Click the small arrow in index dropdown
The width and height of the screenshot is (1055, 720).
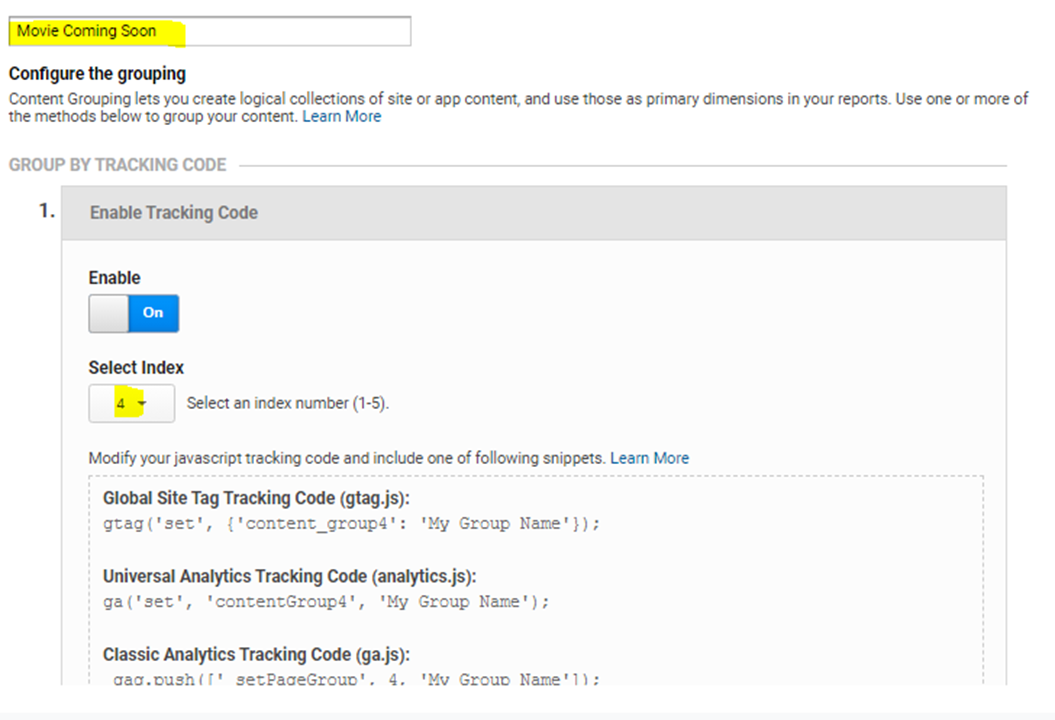pyautogui.click(x=142, y=405)
